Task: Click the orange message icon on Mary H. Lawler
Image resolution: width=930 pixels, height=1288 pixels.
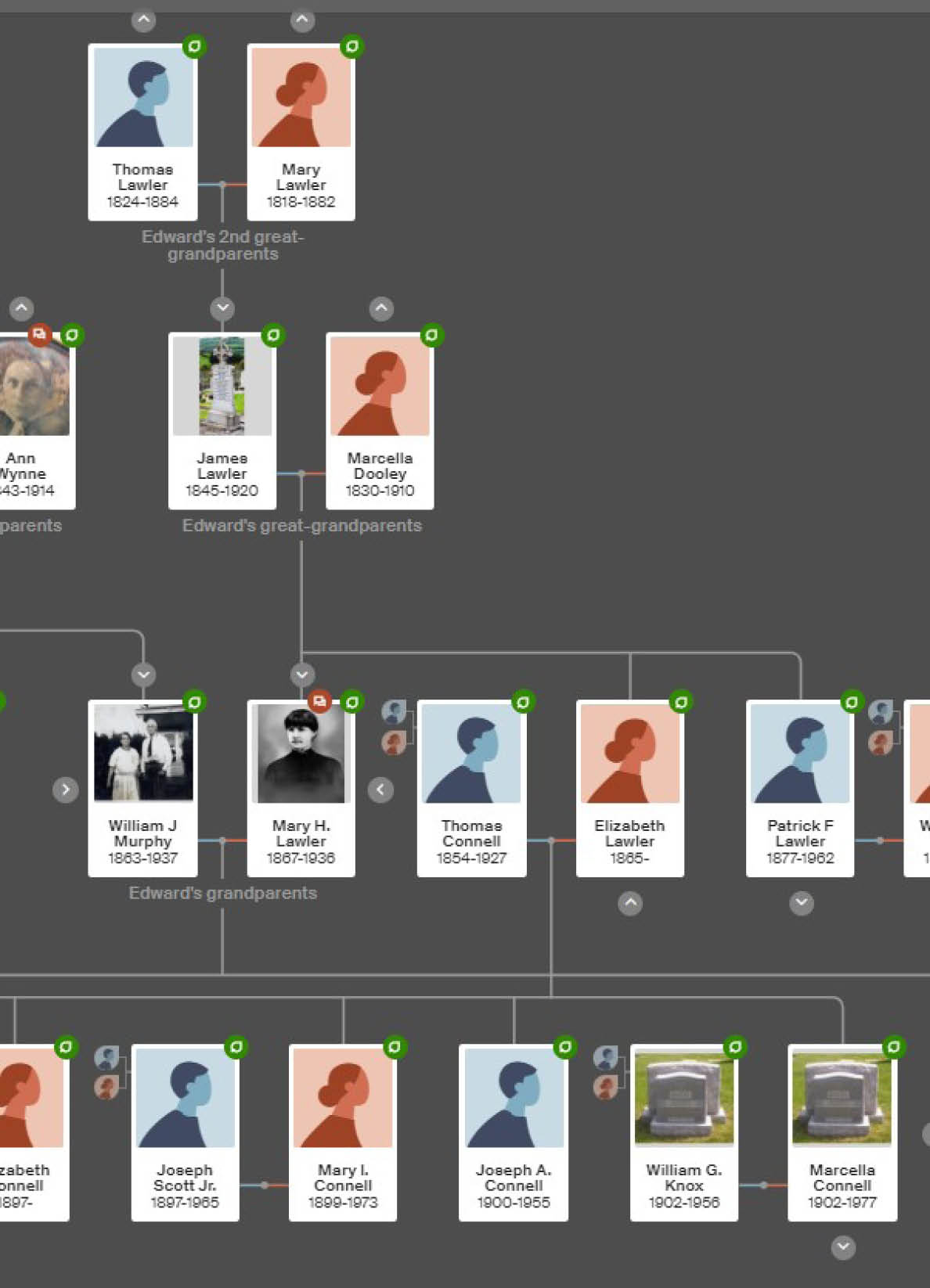Action: pos(319,701)
